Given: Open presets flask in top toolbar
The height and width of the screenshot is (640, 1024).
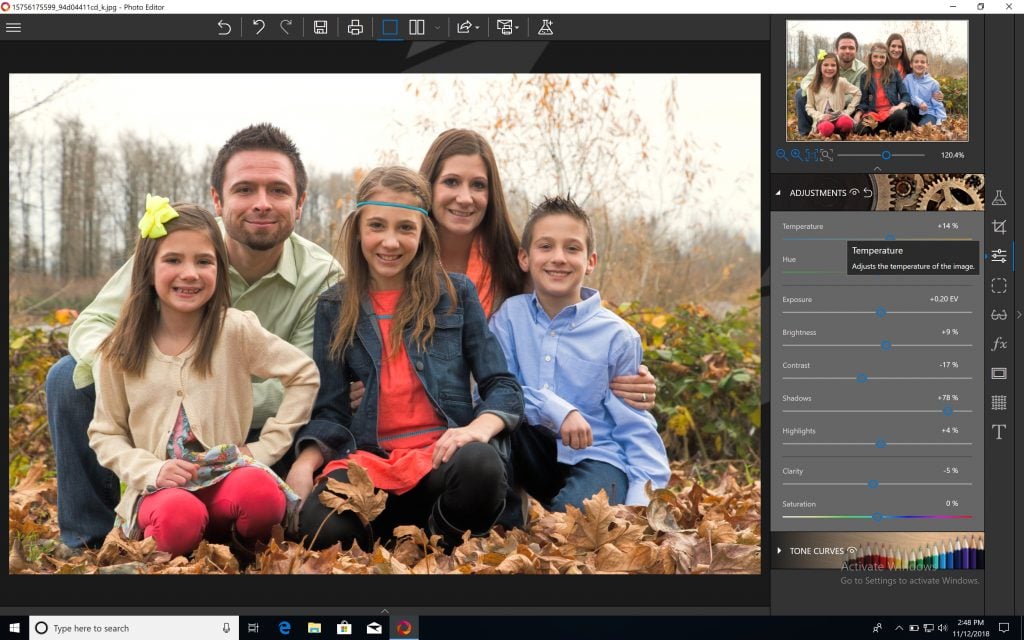Looking at the screenshot, I should (545, 27).
